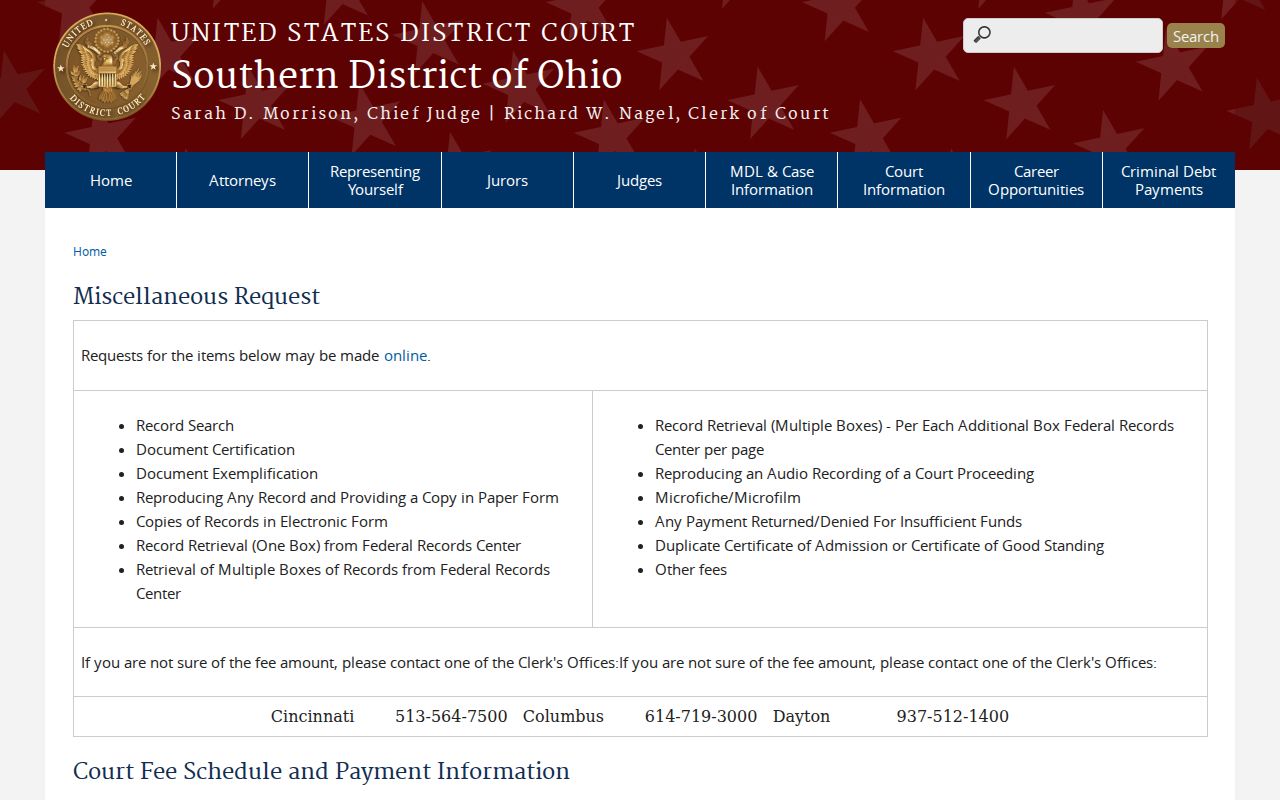Focus the site search input field
This screenshot has width=1280, height=800.
click(1062, 35)
